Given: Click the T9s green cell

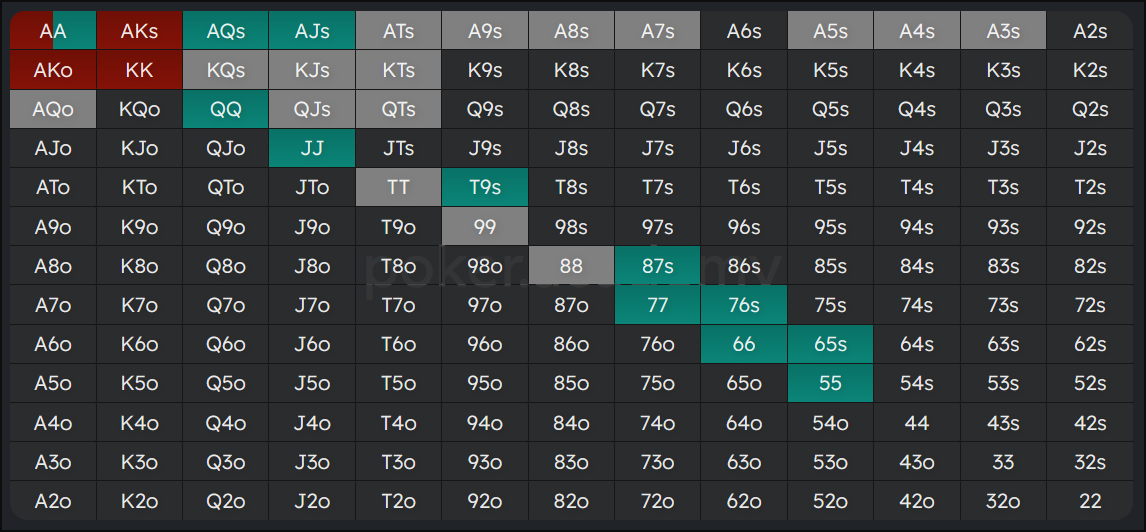Looking at the screenshot, I should pos(485,187).
